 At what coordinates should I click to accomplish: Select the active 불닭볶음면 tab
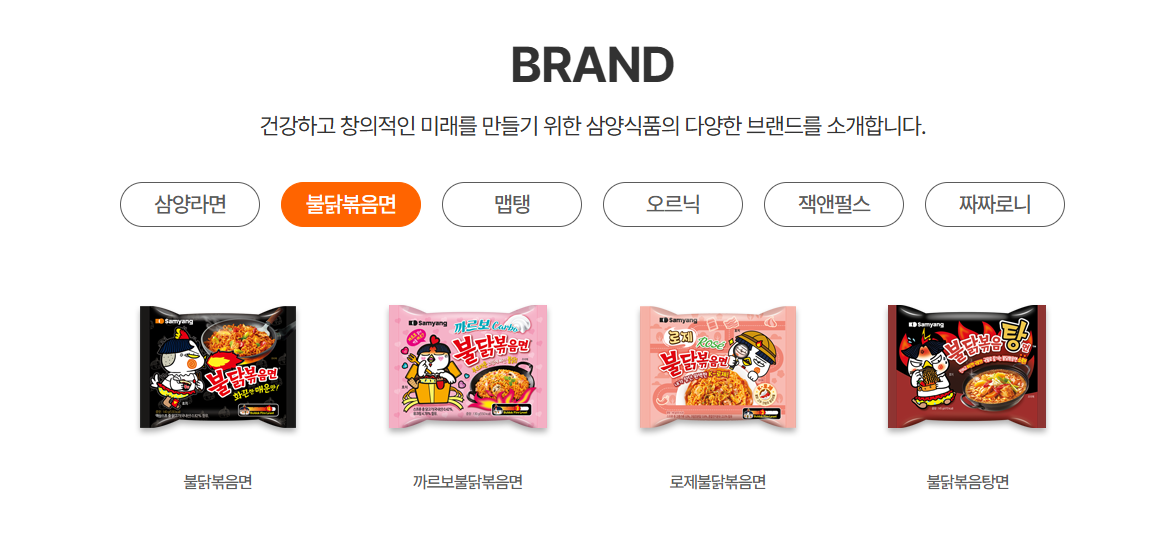[x=351, y=204]
